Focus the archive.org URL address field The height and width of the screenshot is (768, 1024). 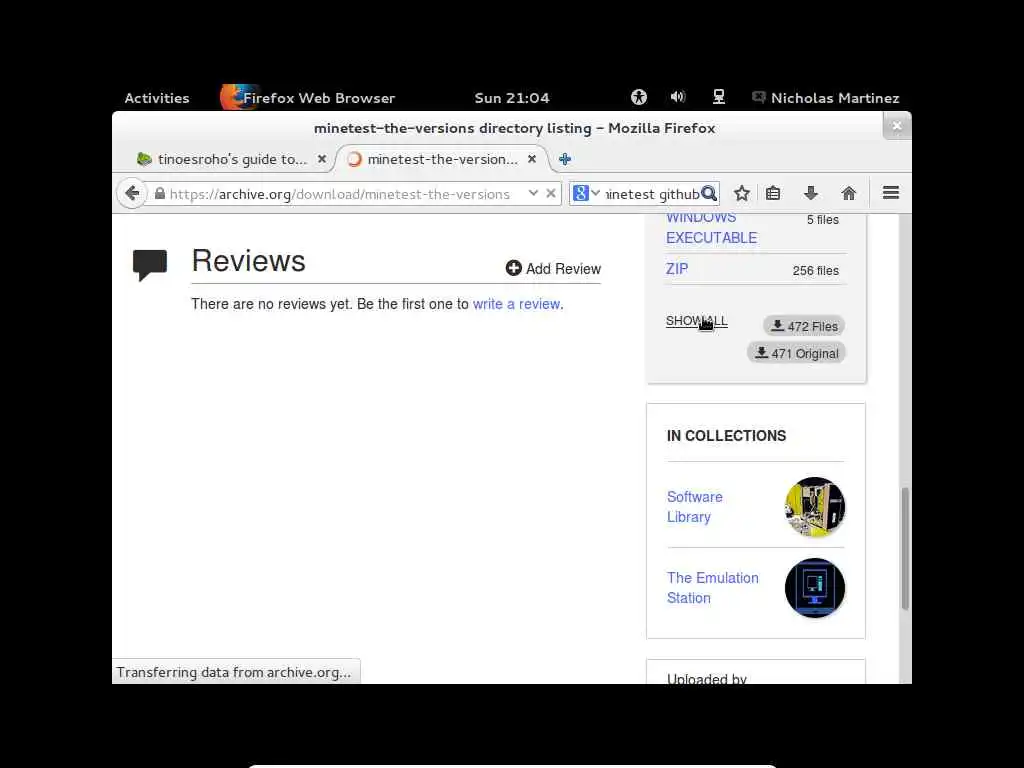(x=340, y=194)
